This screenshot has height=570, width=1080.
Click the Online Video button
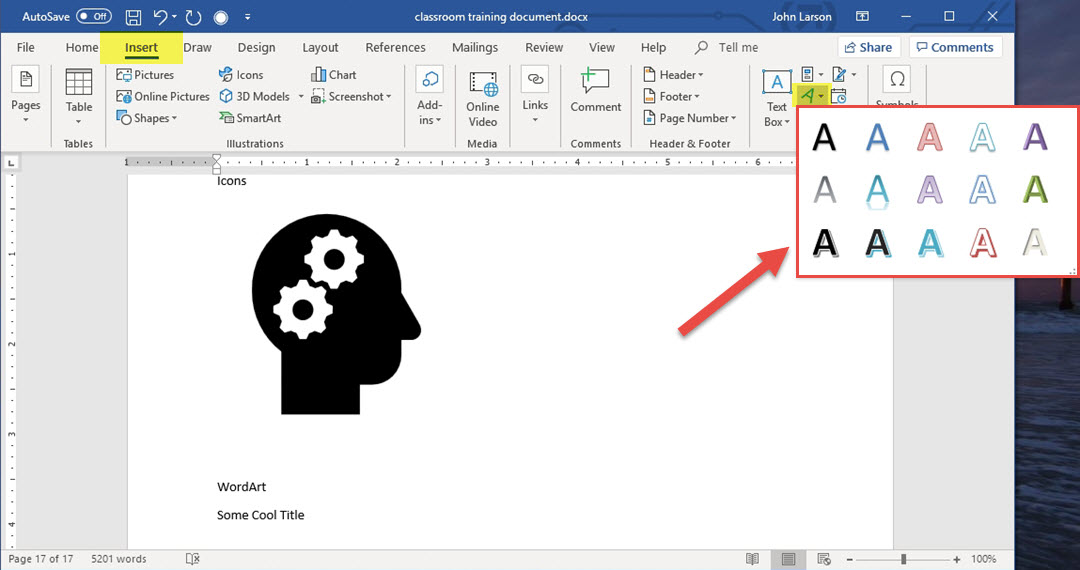pos(482,98)
